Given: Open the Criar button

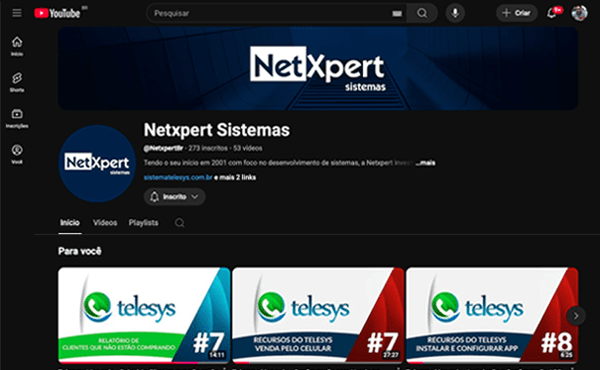Looking at the screenshot, I should [x=517, y=13].
